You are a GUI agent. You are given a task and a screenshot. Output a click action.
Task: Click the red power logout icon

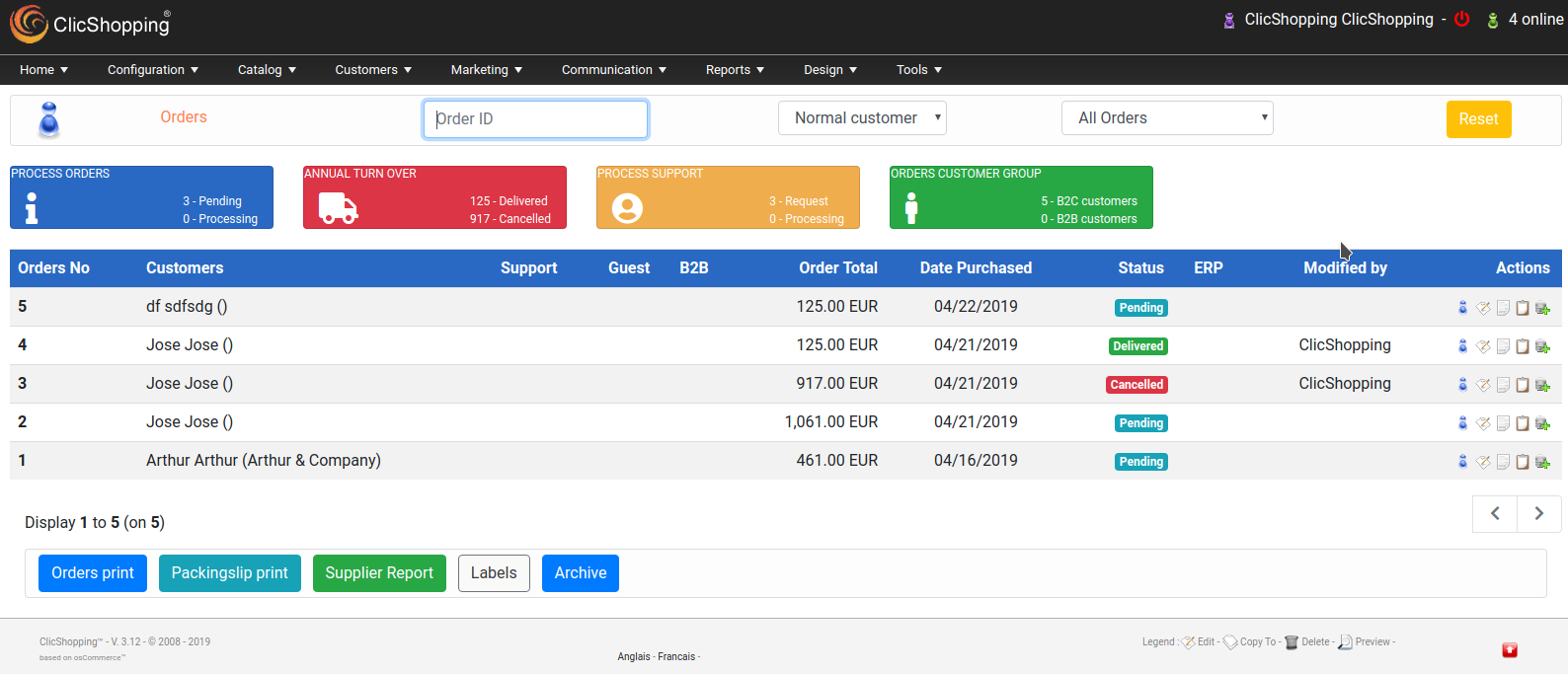click(1462, 19)
